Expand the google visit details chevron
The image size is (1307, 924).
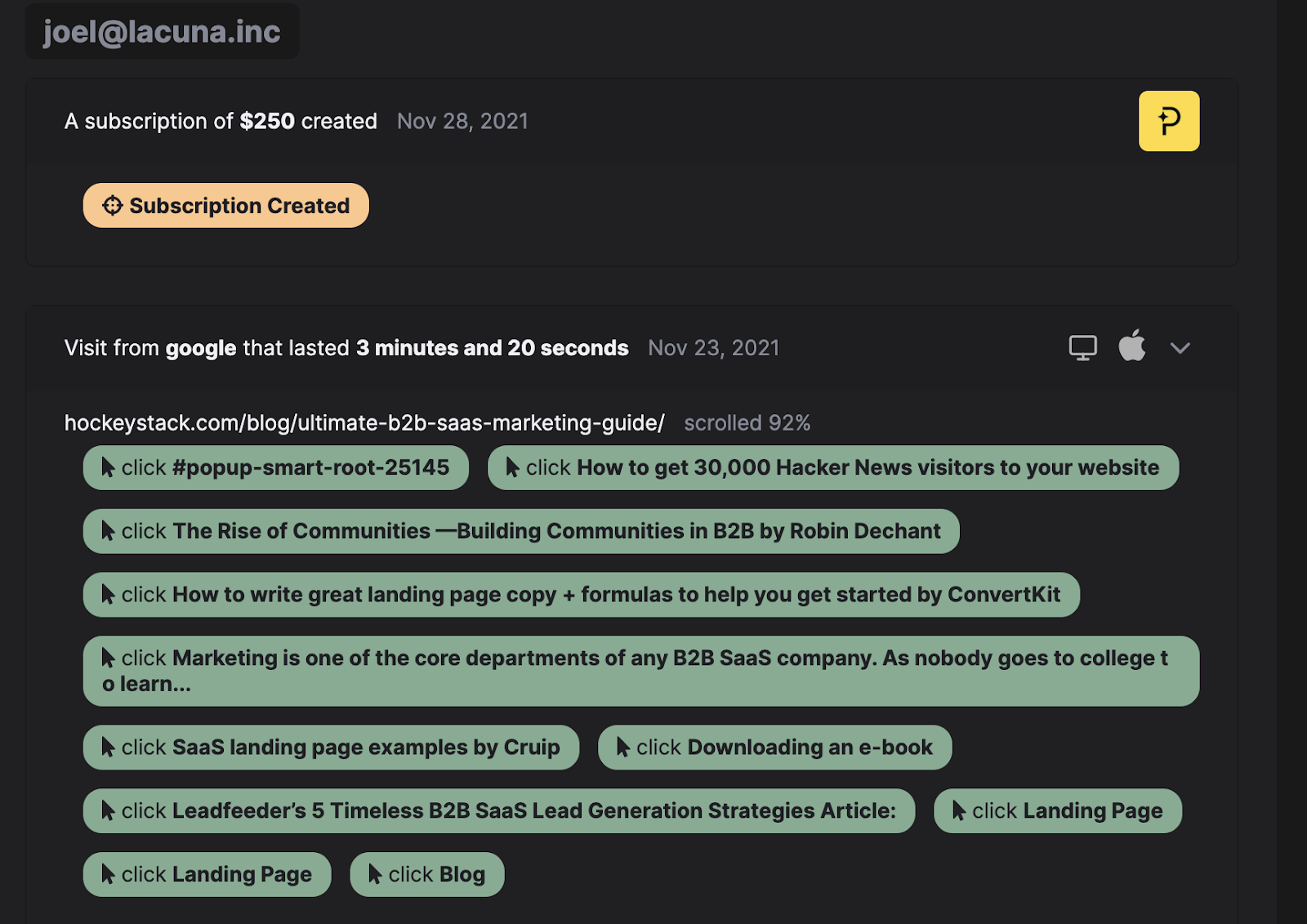(1180, 348)
